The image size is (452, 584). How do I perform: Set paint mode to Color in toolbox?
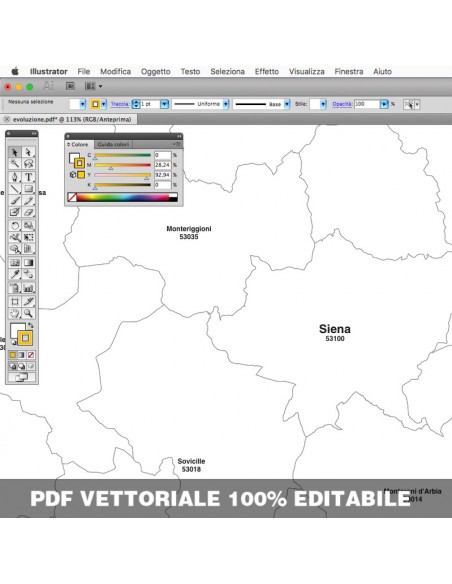click(13, 355)
